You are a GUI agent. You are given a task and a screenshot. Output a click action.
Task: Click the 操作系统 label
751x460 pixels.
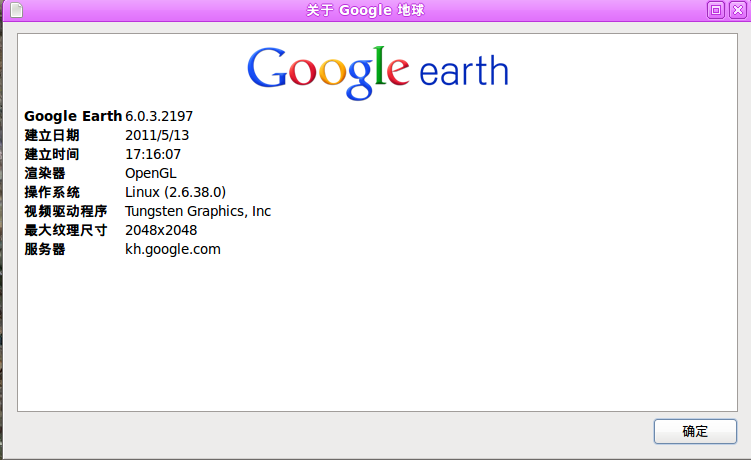point(52,192)
